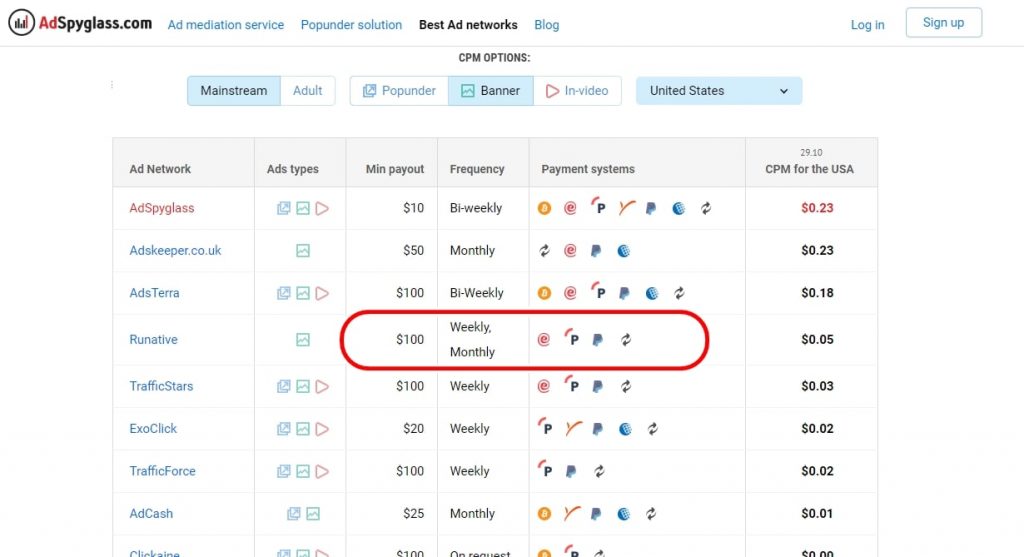The height and width of the screenshot is (557, 1024).
Task: Choose the In-video CPM option
Action: pos(577,91)
